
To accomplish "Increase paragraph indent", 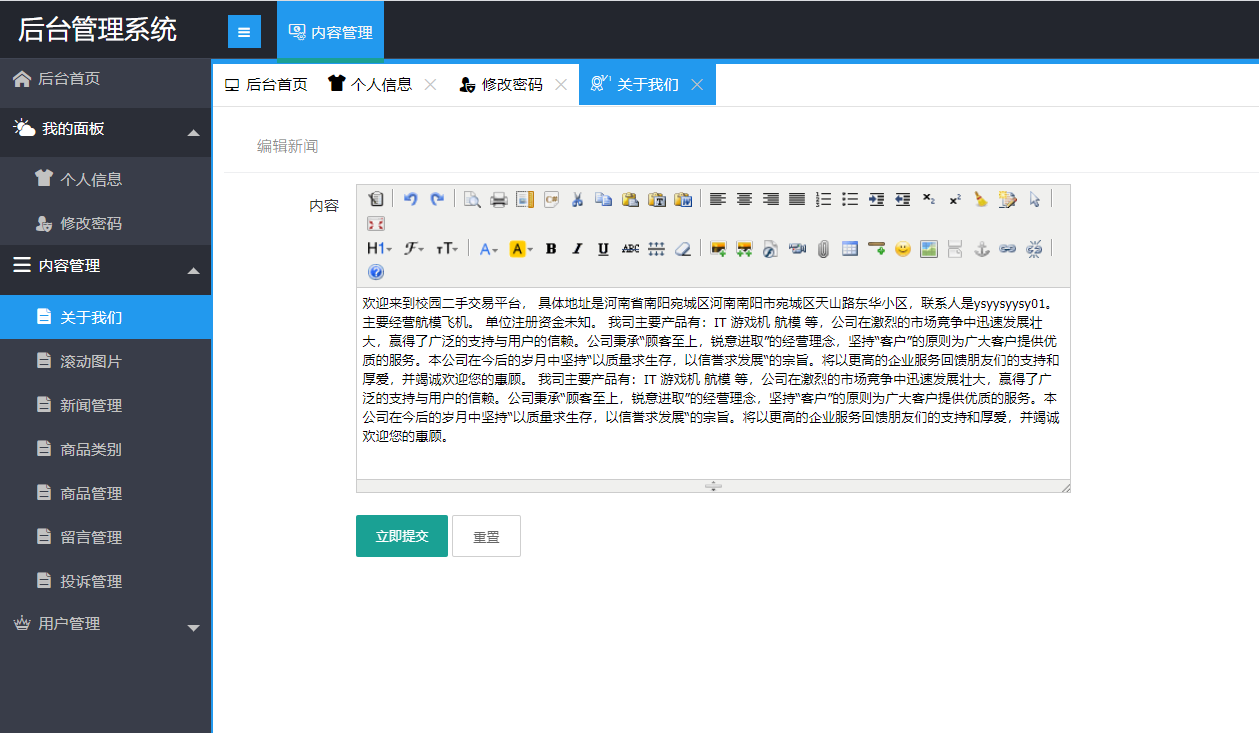I will pos(877,199).
